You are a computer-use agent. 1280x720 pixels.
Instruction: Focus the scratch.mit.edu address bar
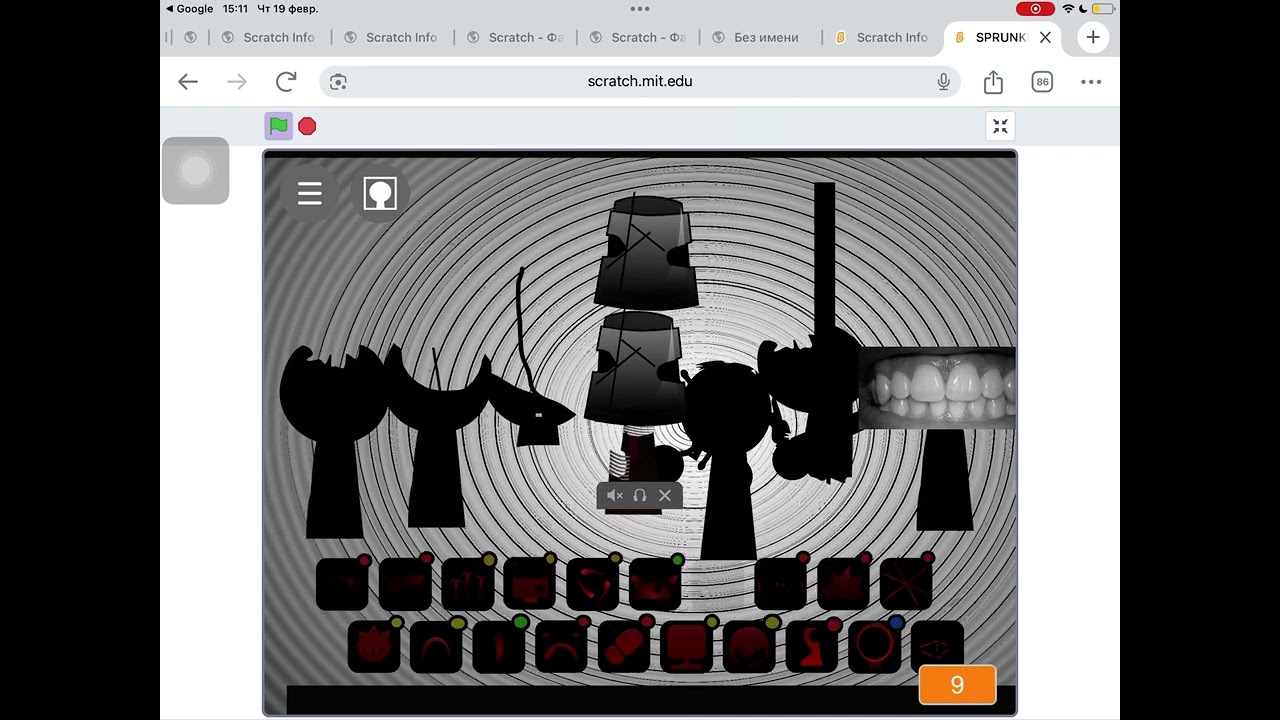(x=640, y=82)
